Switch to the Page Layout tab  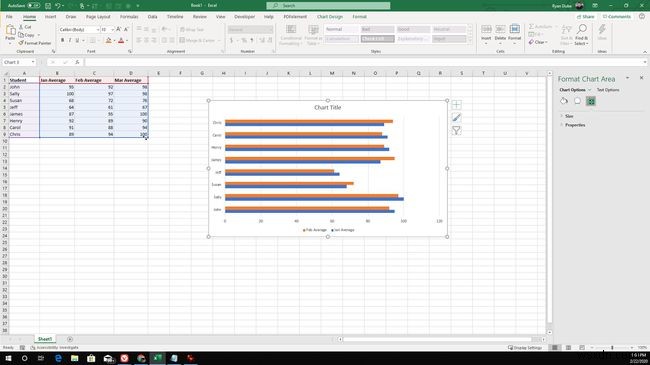(x=98, y=17)
